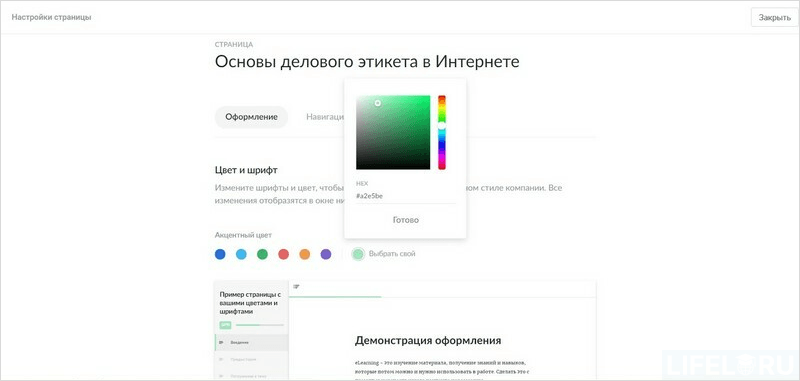The image size is (800, 381).
Task: Confirm color with Готово button
Action: (x=406, y=220)
